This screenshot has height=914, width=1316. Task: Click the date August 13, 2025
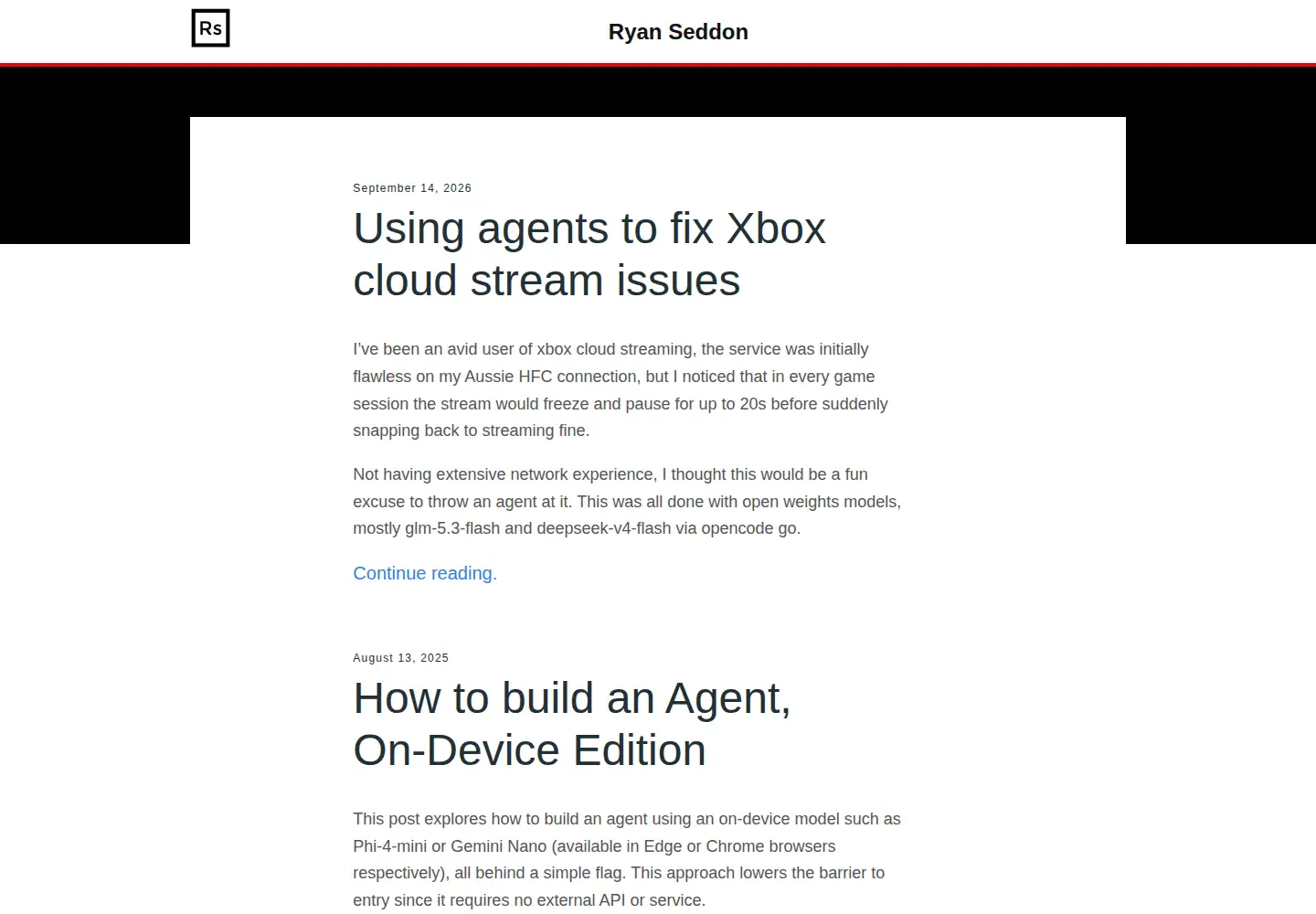click(401, 658)
